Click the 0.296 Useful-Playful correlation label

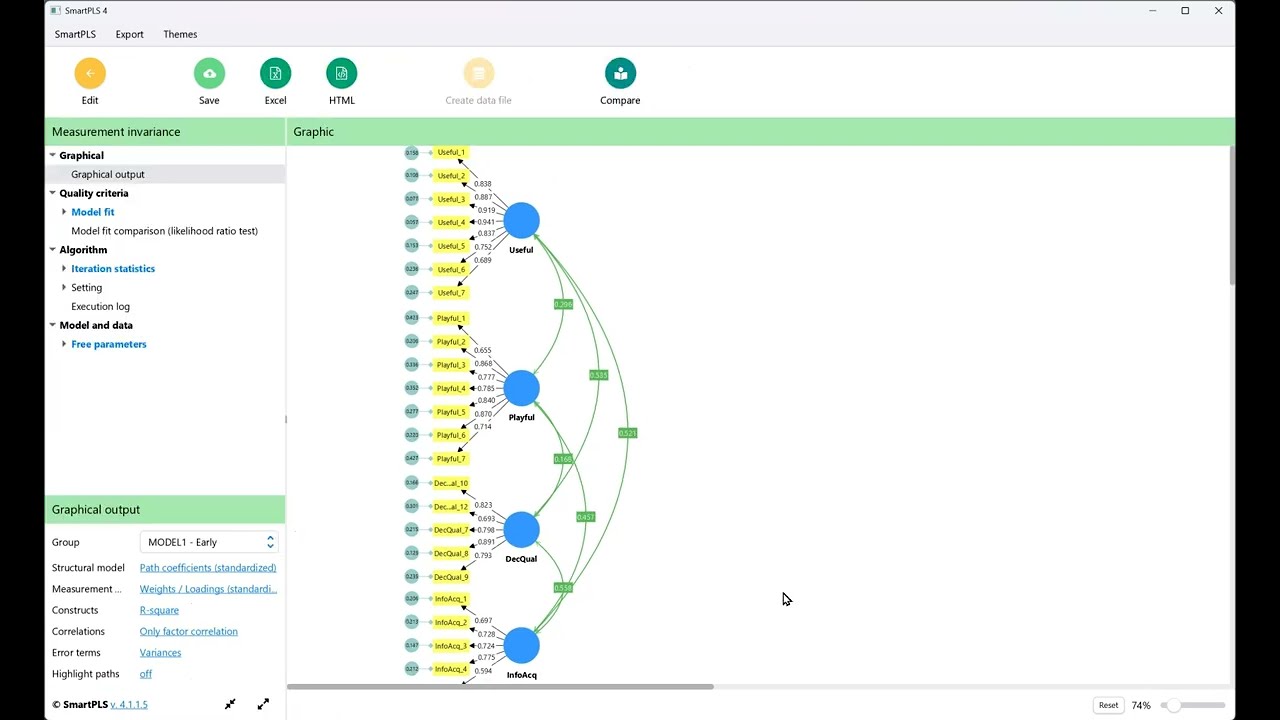(563, 304)
